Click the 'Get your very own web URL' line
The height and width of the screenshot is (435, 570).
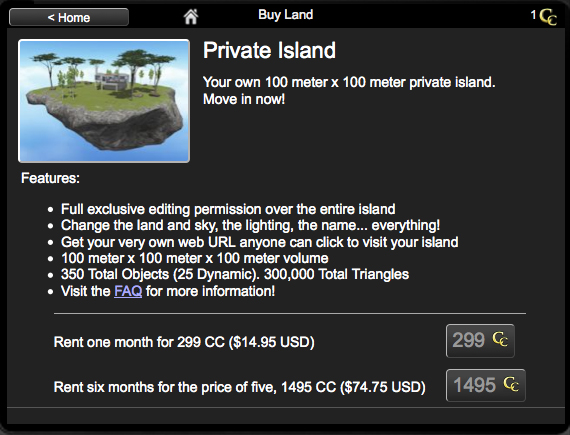(x=260, y=242)
